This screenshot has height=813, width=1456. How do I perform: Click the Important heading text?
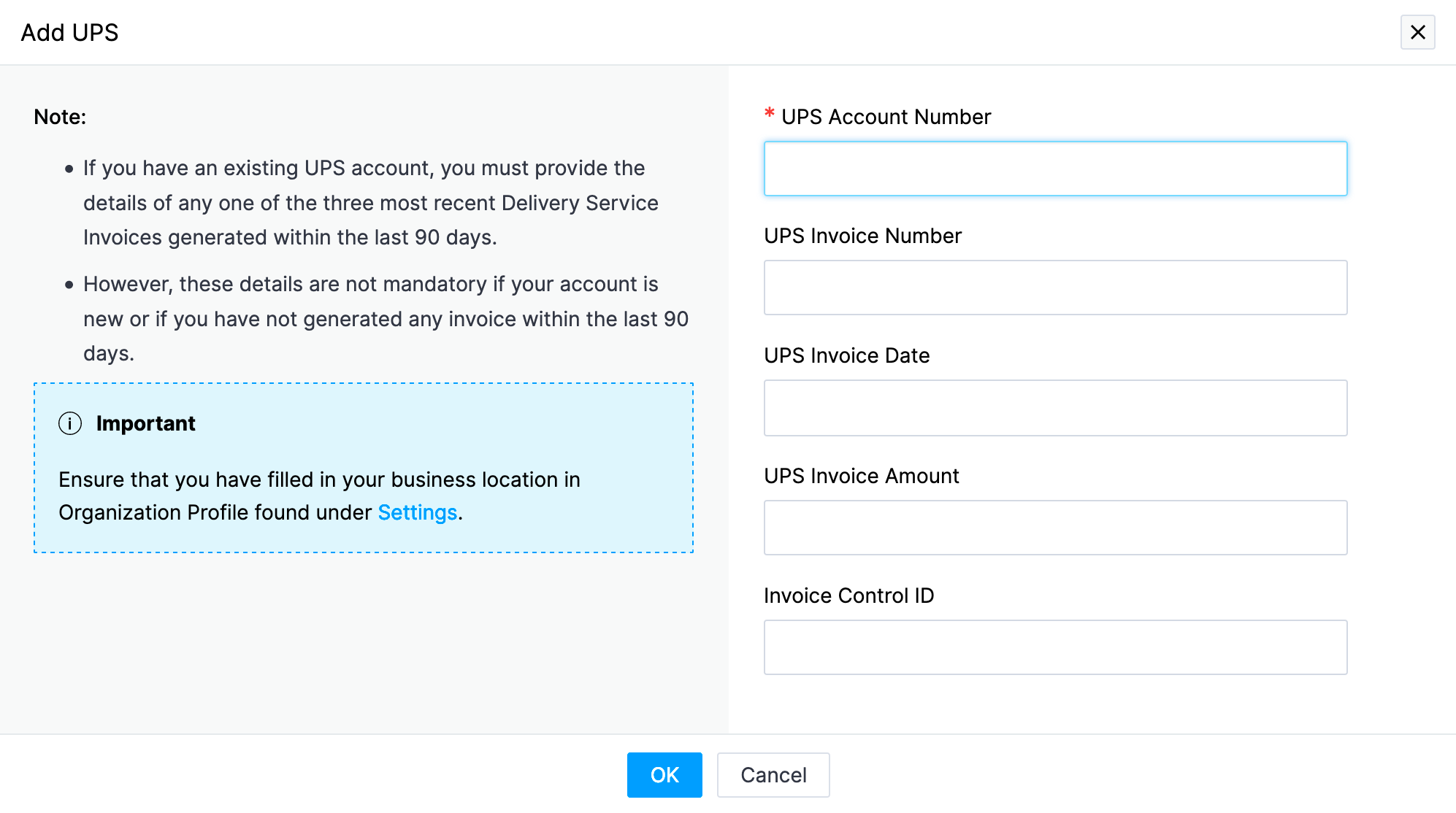click(x=146, y=423)
